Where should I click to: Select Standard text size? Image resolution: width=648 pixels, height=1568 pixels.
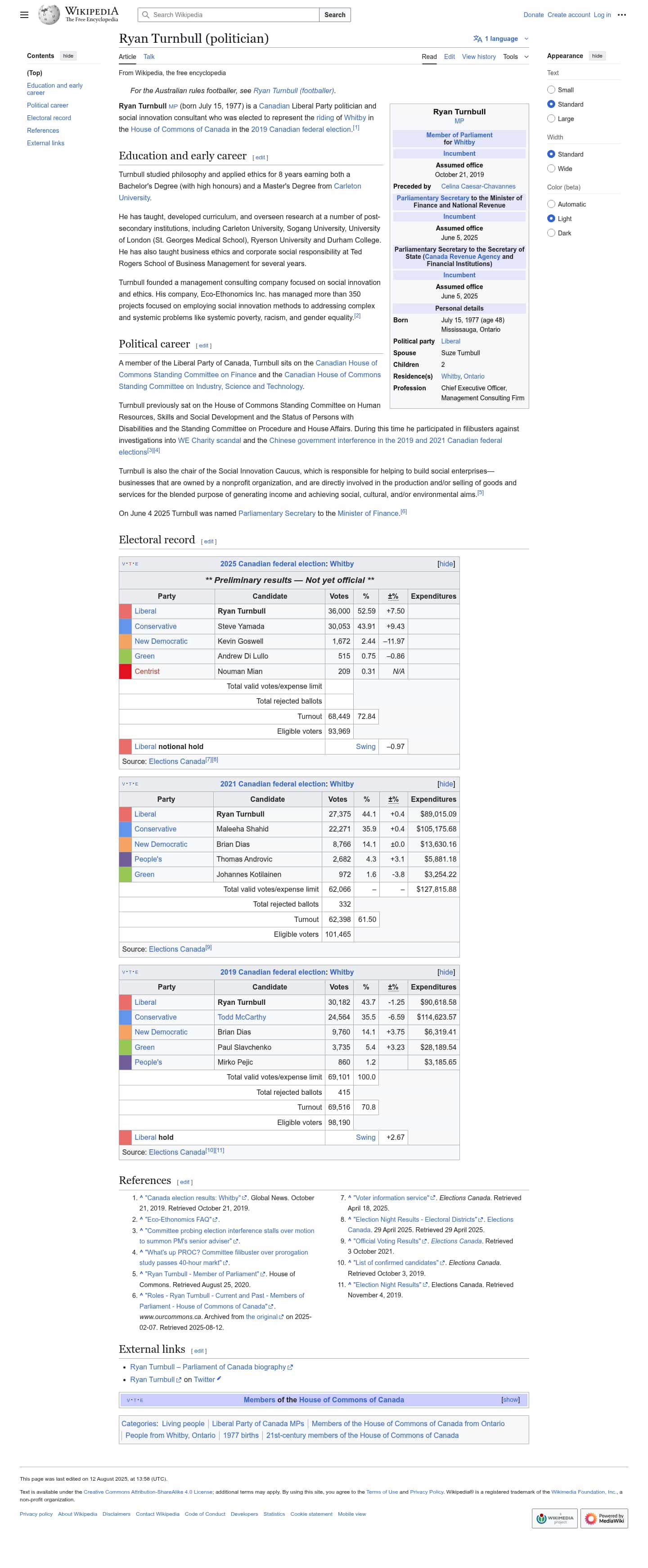[551, 104]
